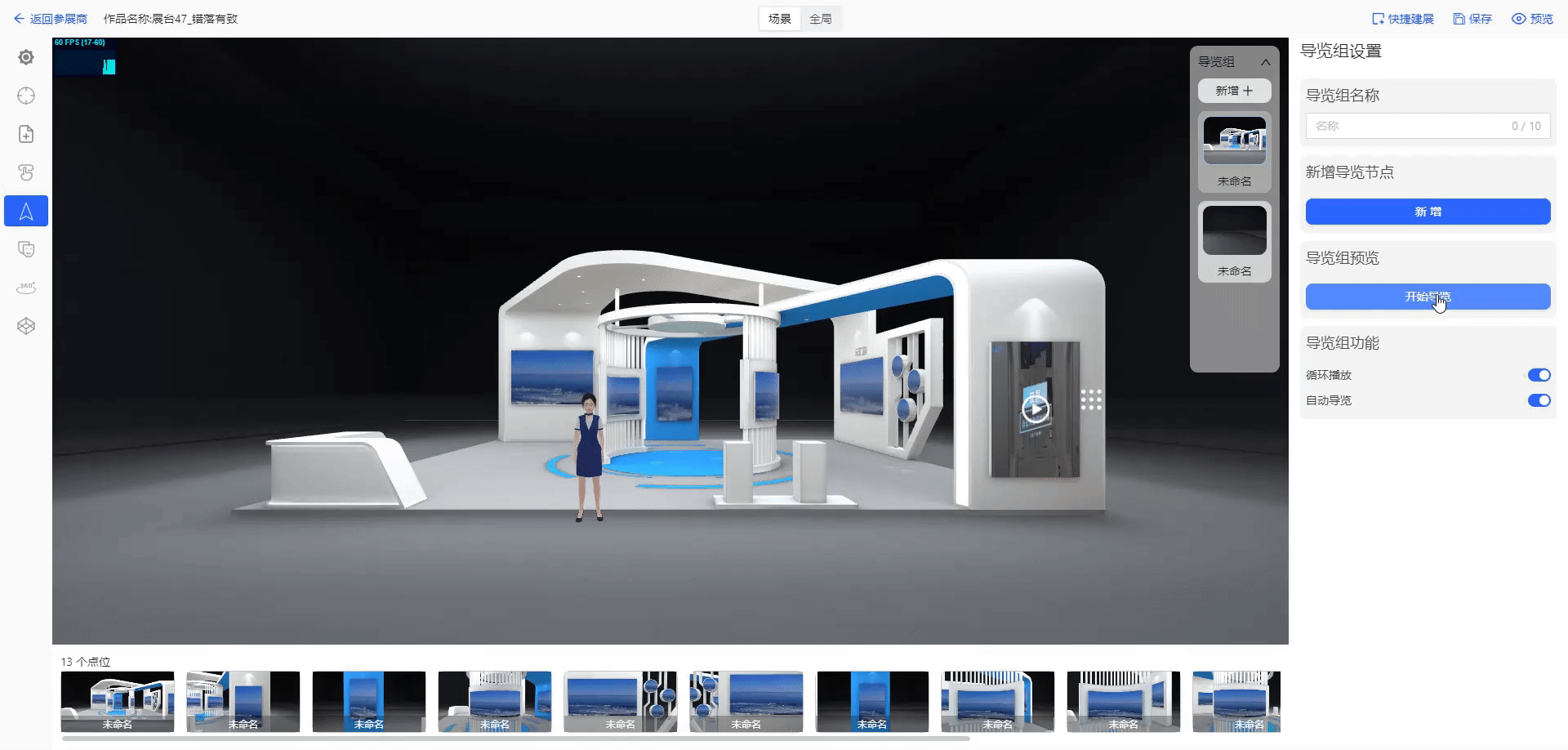Click the 3D model cube icon in sidebar
1568x750 pixels.
click(26, 325)
